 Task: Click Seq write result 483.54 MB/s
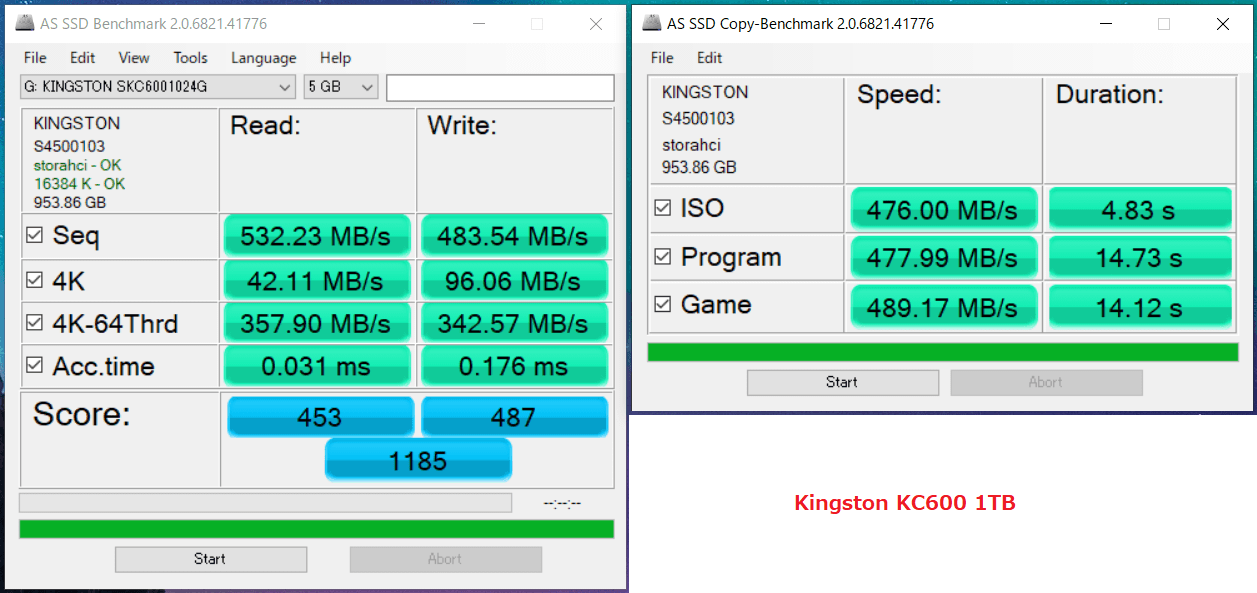513,237
